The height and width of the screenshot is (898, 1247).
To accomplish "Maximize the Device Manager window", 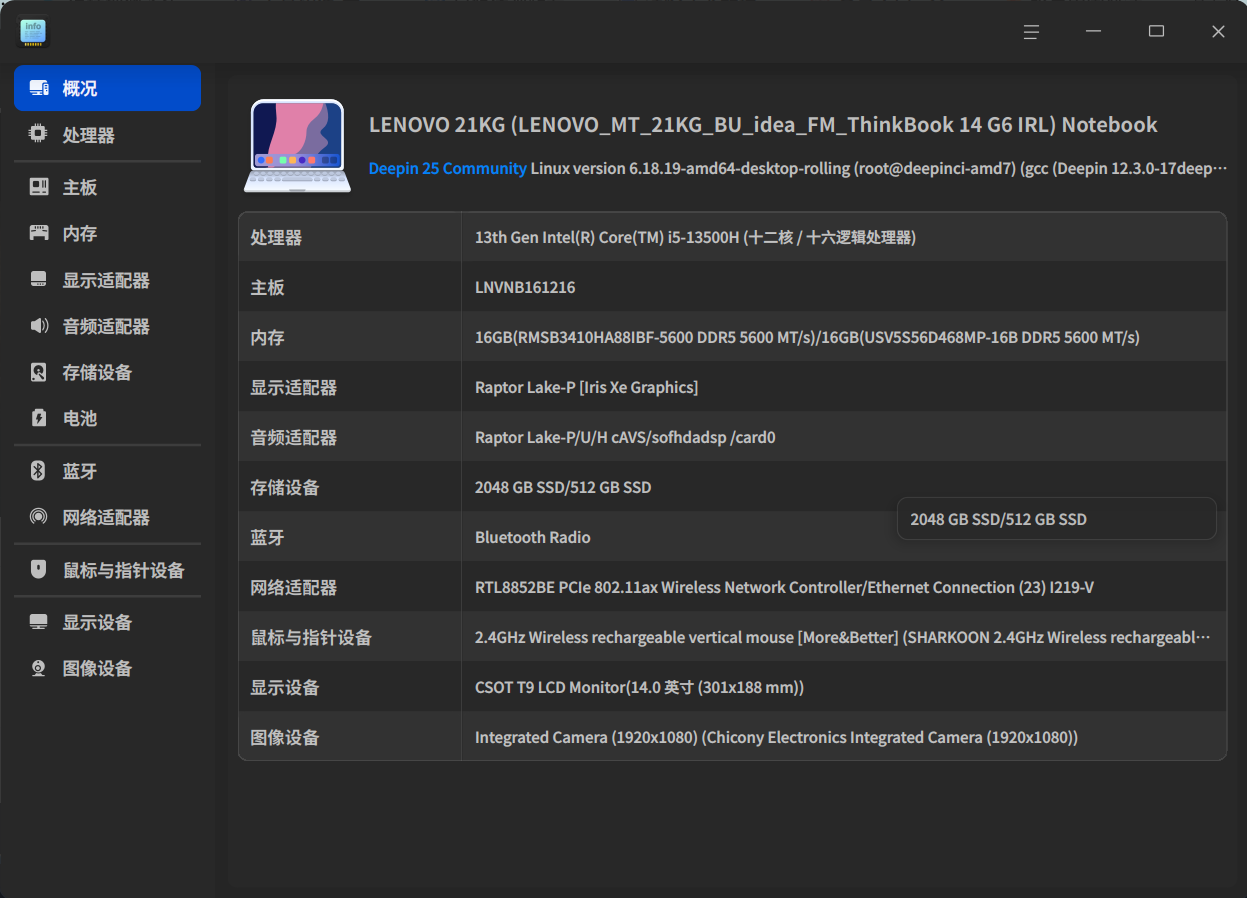I will coord(1156,32).
